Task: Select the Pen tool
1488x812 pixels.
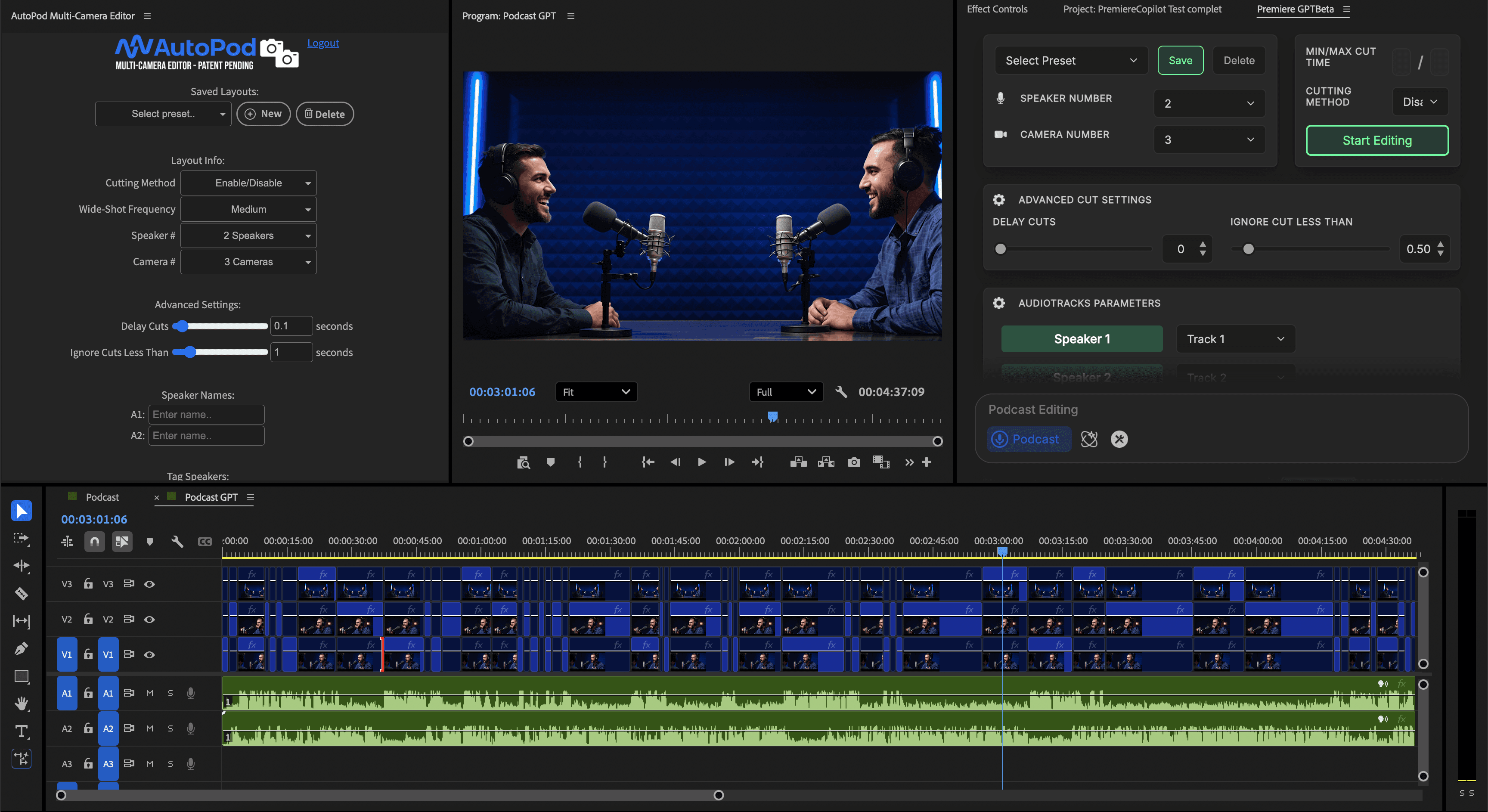Action: point(22,648)
